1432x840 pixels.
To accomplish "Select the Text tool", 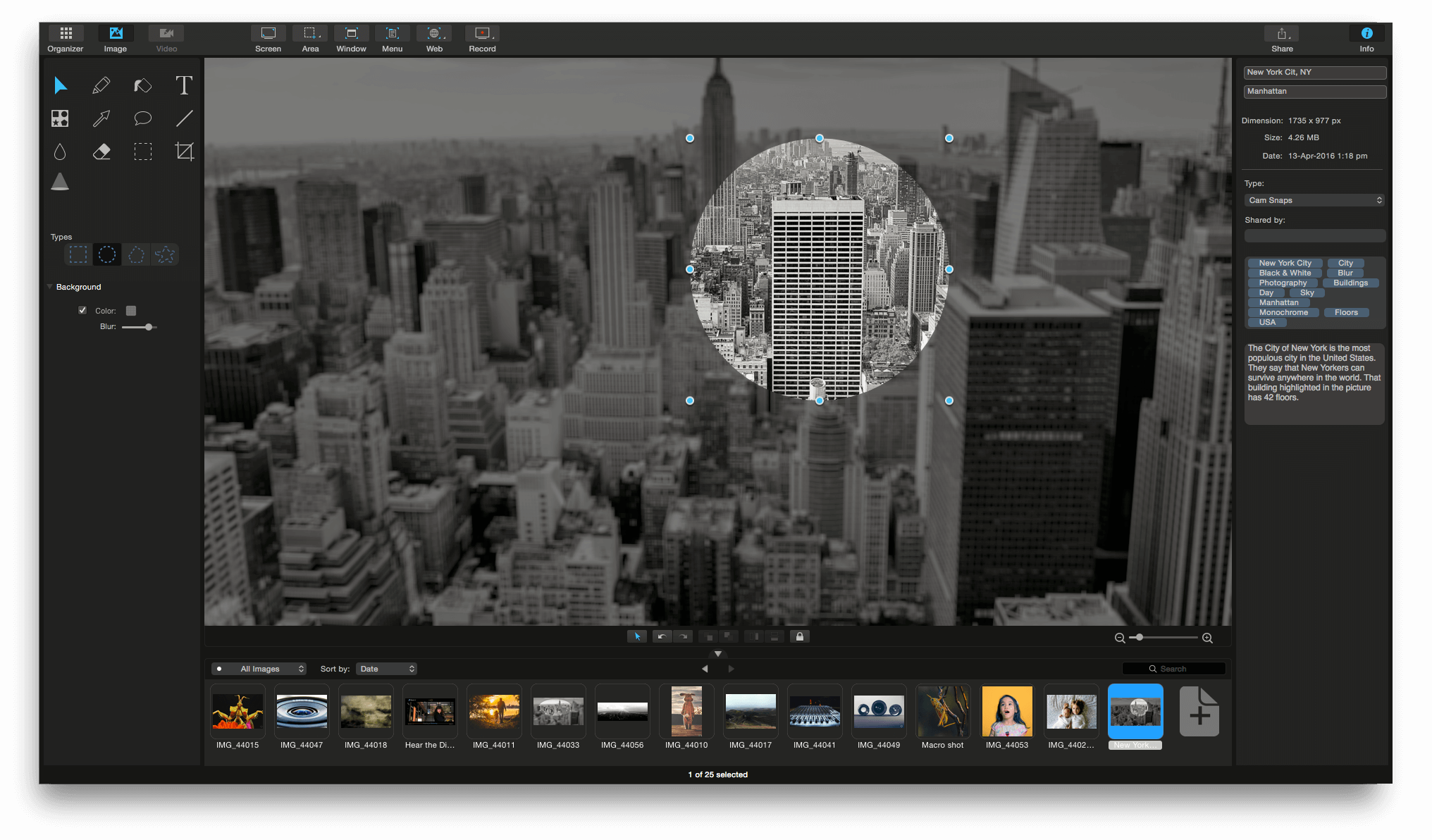I will (184, 85).
